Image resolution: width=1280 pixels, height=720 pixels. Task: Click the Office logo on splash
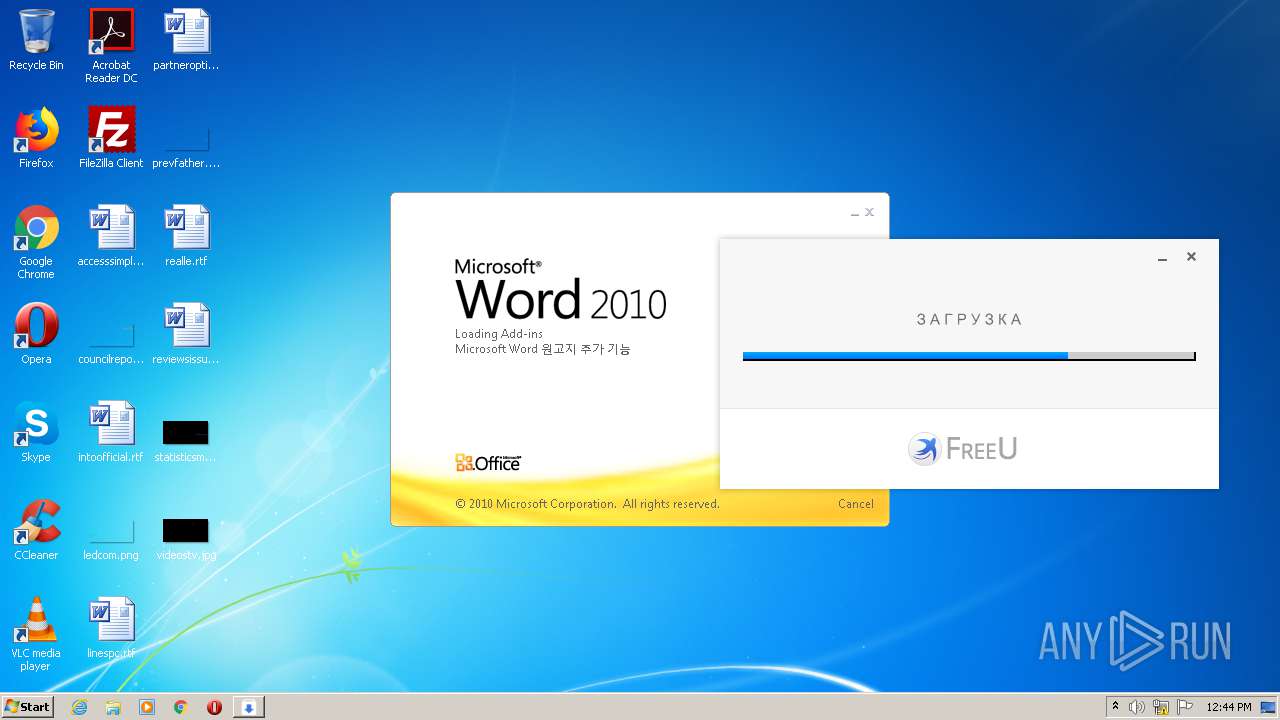coord(488,463)
